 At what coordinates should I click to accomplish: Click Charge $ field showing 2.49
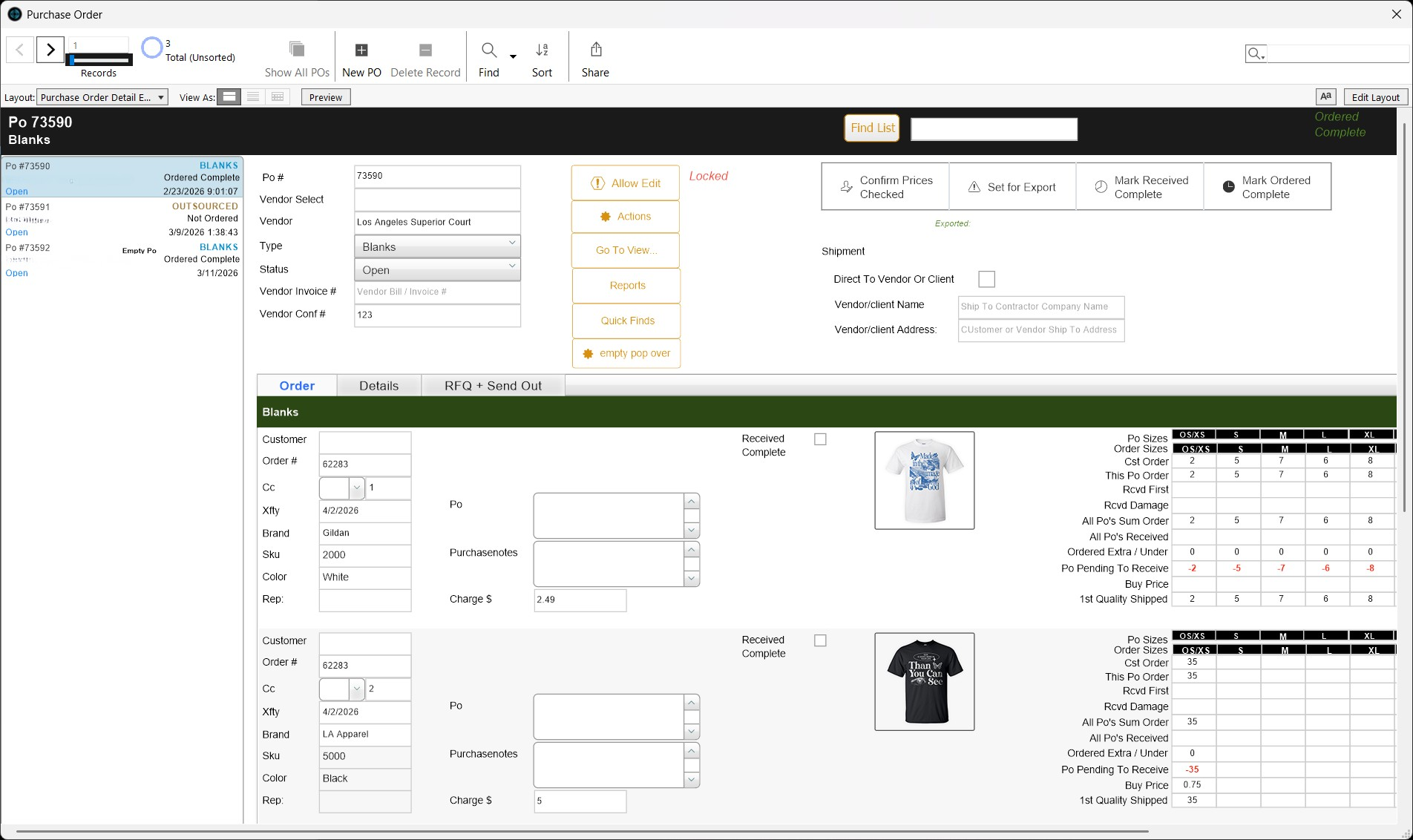coord(580,600)
